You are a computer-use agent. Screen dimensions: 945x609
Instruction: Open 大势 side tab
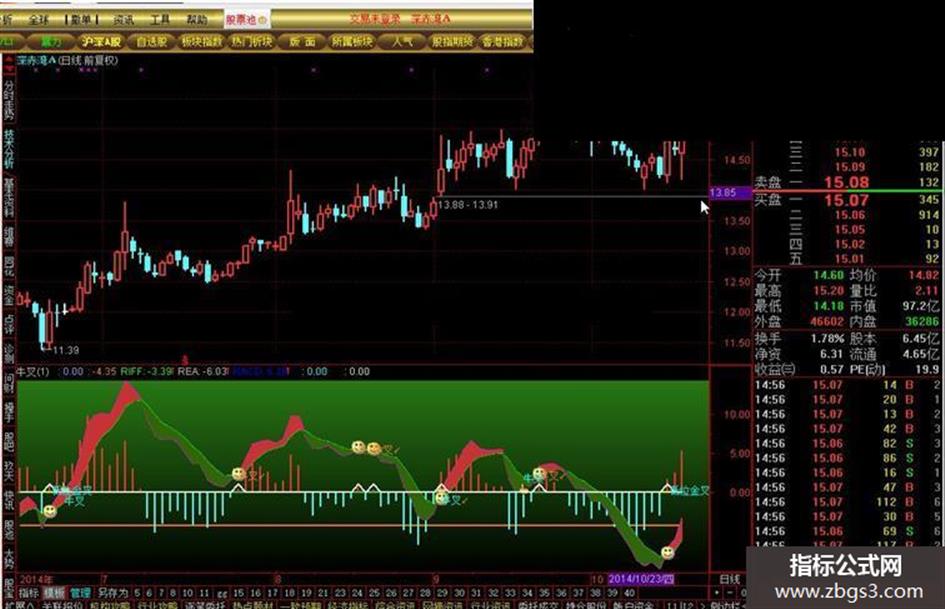coord(8,558)
